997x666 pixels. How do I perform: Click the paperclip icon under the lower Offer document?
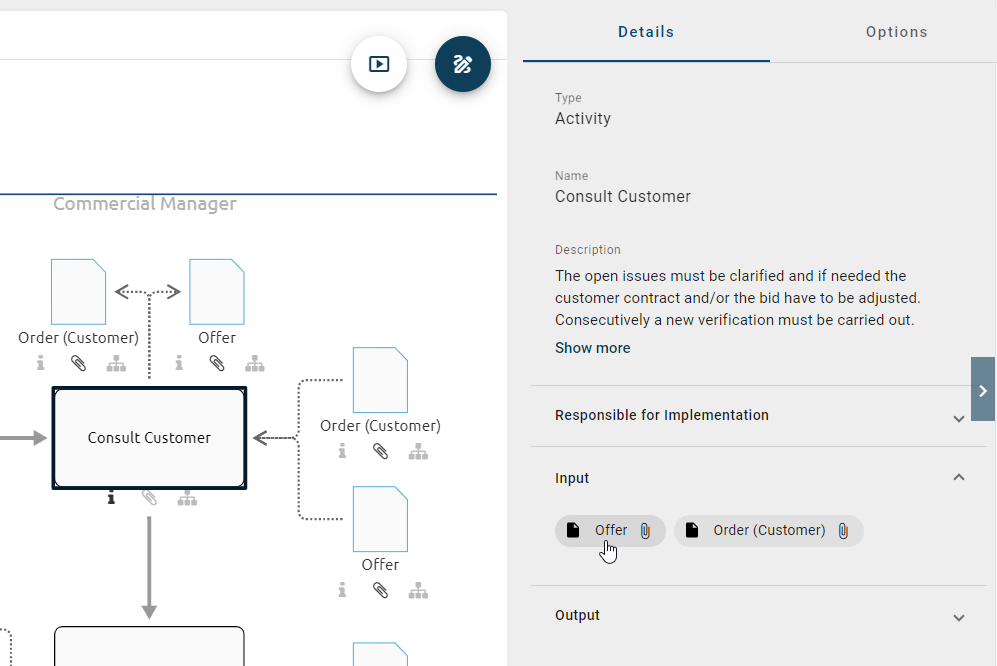380,590
